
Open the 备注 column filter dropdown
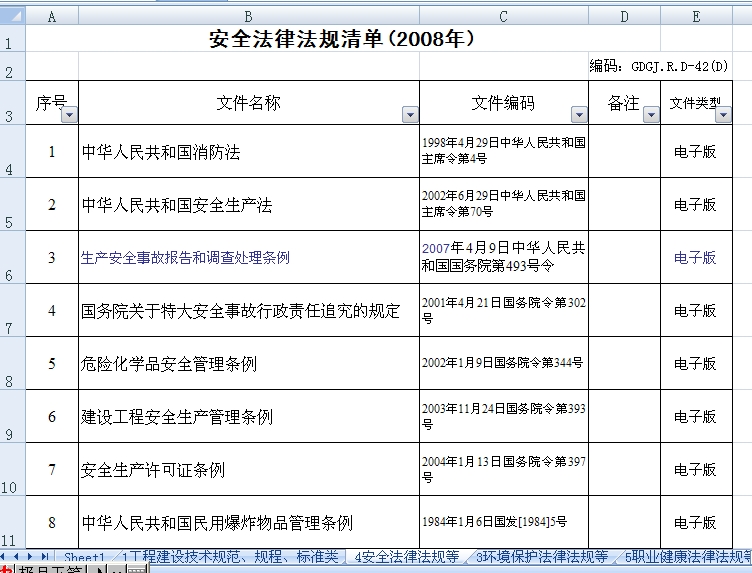651,115
